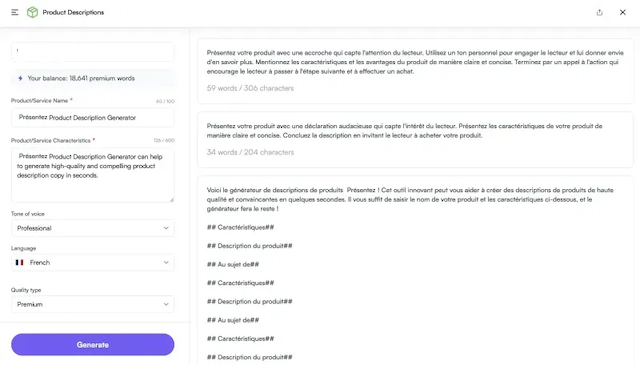Select the 34 words generated result card

tap(415, 140)
